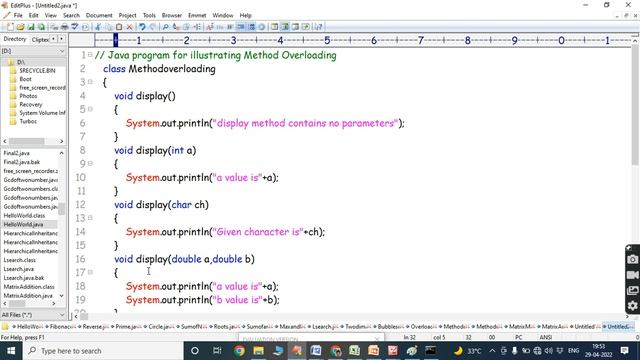The image size is (640, 360).
Task: Click the screen recorder camera snapshot icon
Action: click(x=632, y=259)
